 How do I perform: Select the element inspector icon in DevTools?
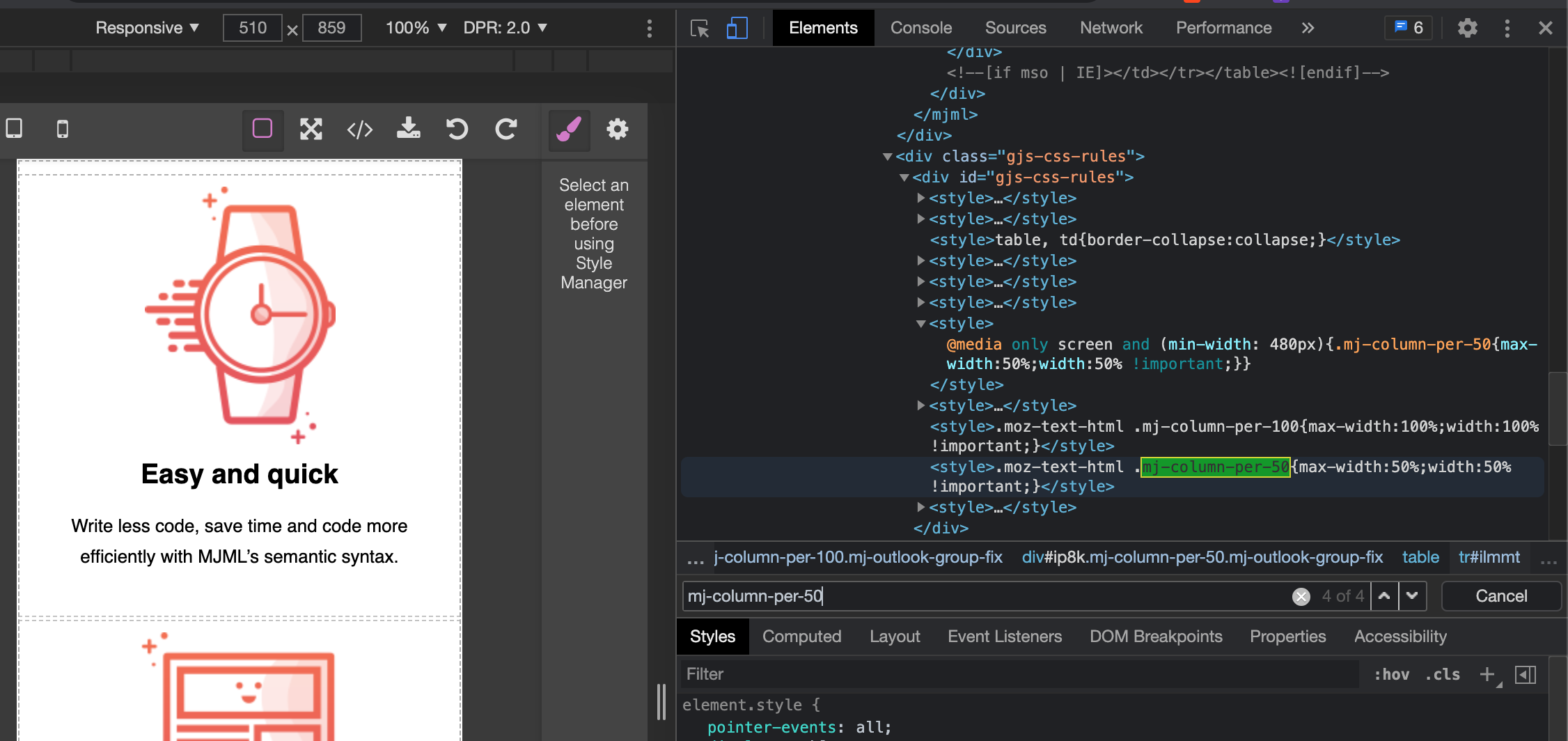pos(699,28)
